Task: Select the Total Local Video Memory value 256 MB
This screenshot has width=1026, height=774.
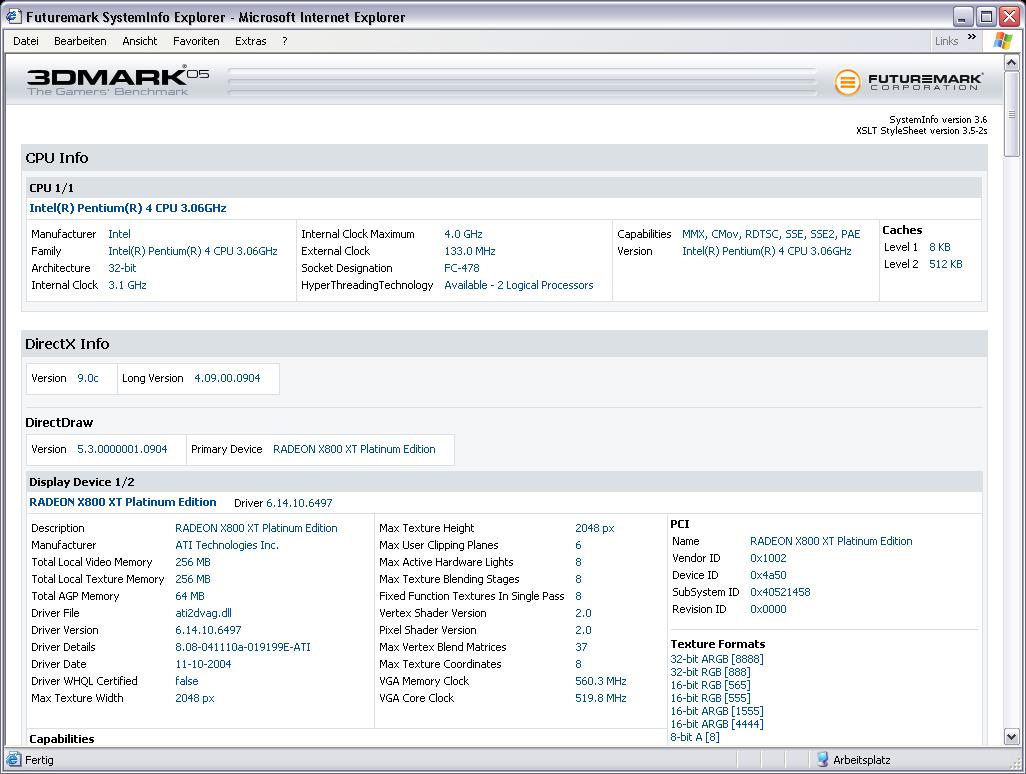Action: [x=193, y=562]
